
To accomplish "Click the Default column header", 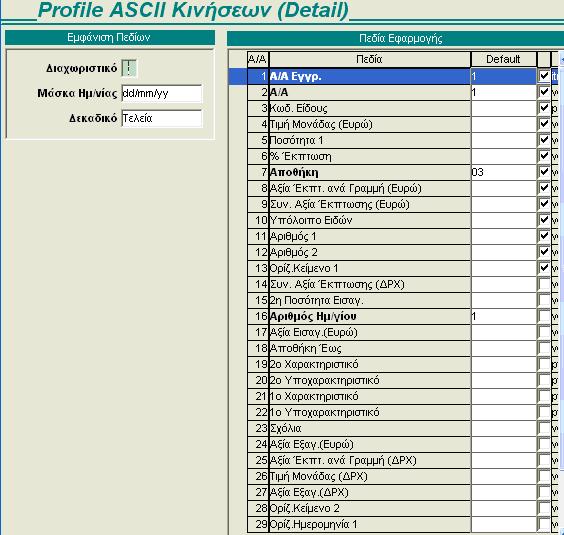I will pos(503,59).
